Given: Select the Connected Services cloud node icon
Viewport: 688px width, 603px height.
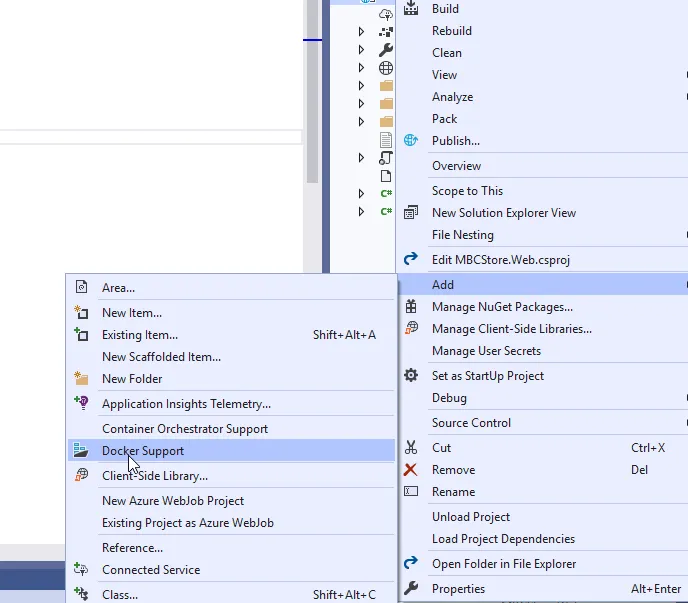Looking at the screenshot, I should tap(386, 14).
